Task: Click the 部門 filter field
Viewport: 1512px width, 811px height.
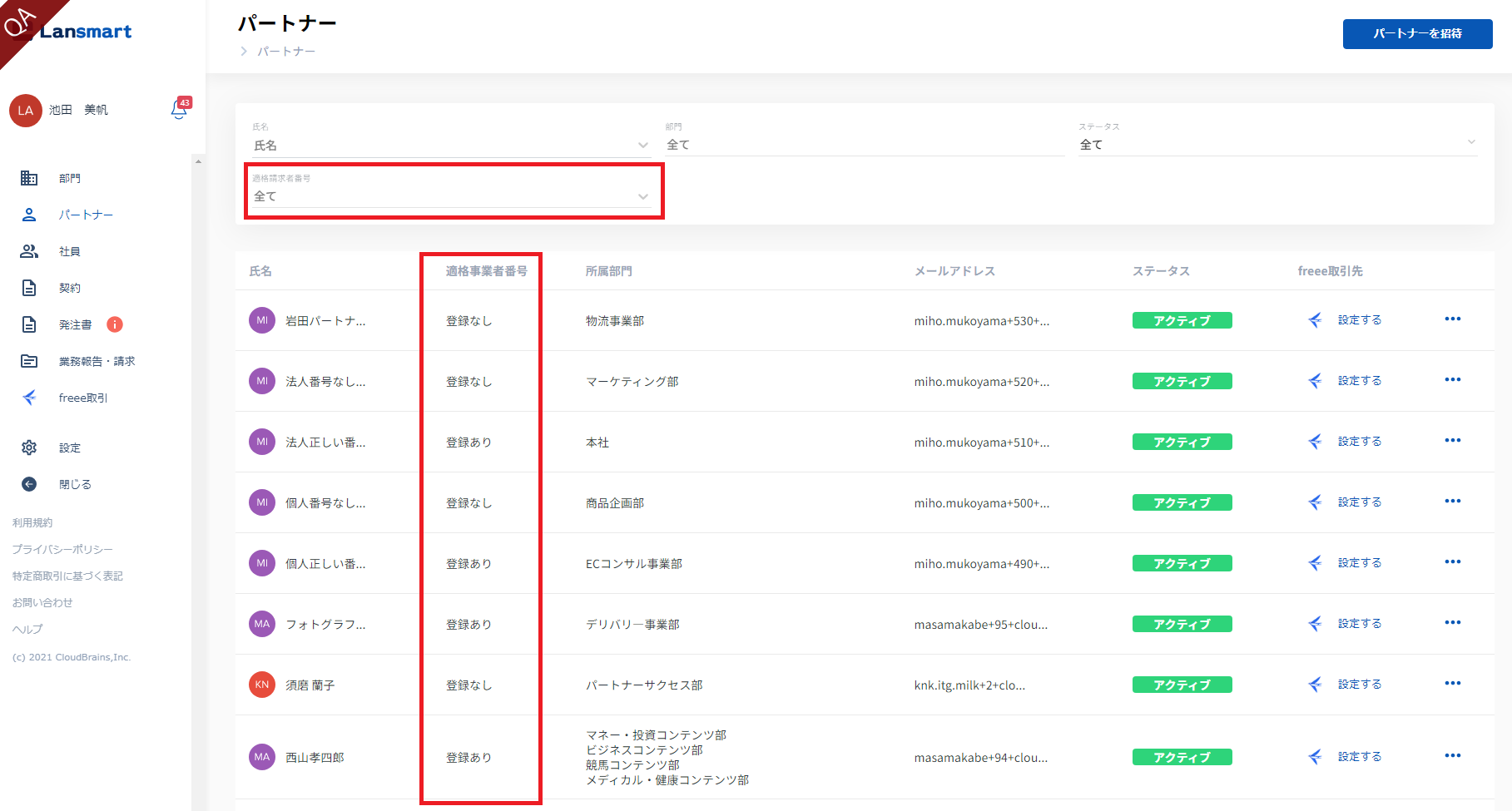Action: (x=864, y=145)
